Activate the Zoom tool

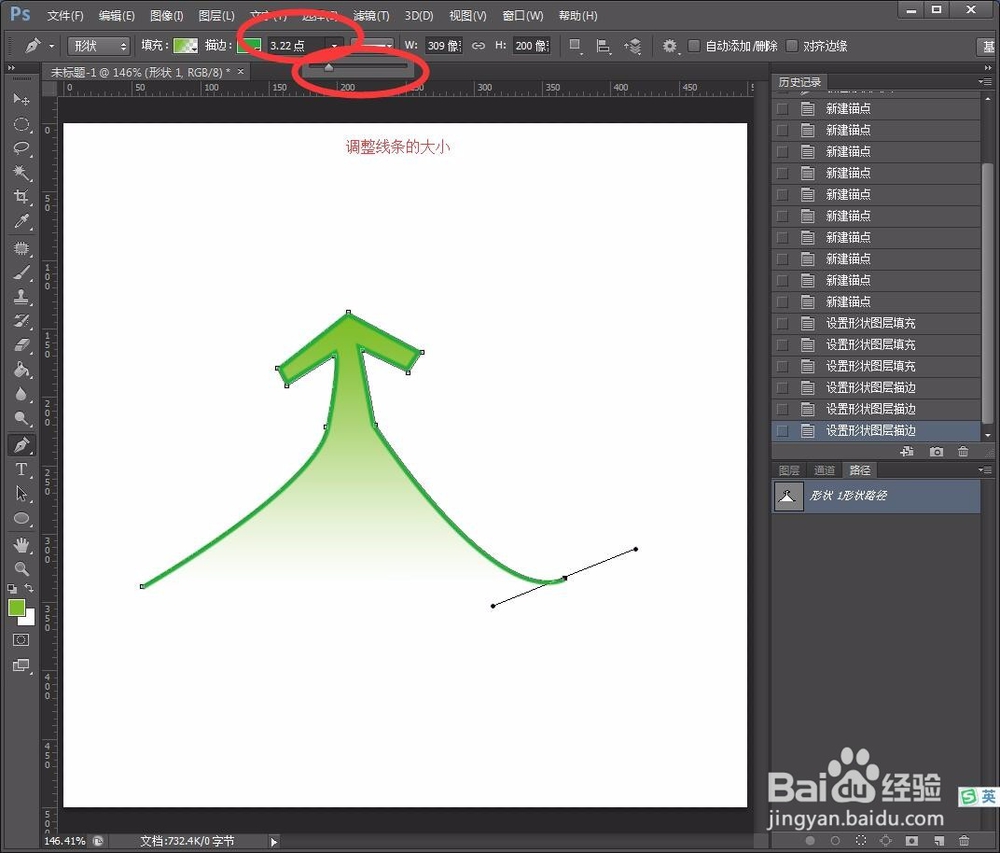pyautogui.click(x=22, y=568)
